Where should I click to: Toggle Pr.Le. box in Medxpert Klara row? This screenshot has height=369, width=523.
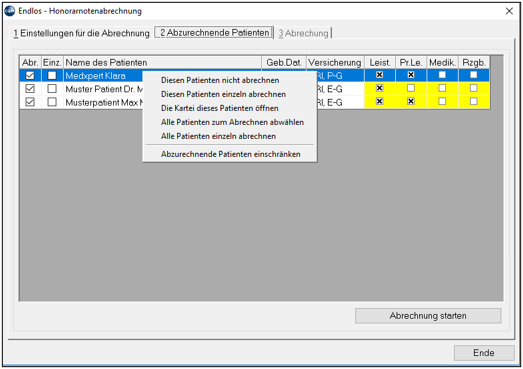(411, 75)
